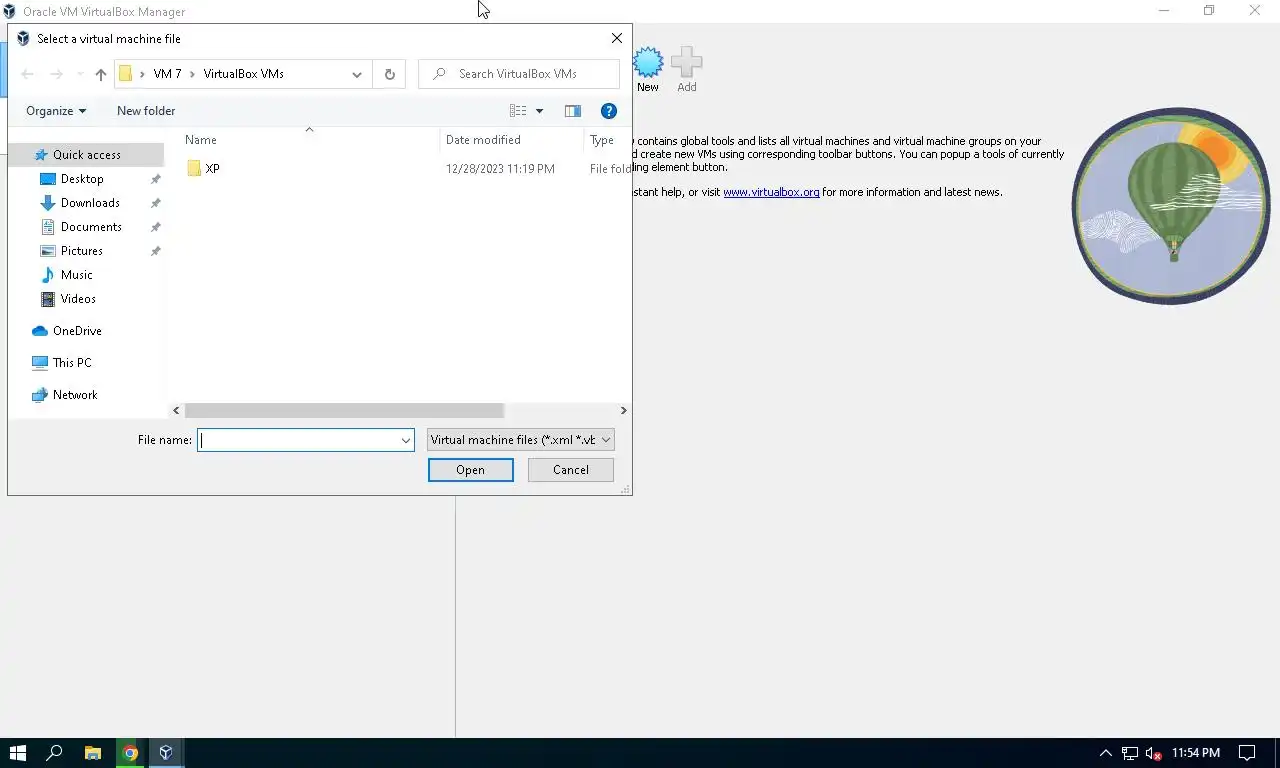
Task: Select Desktop in the navigation pane
Action: pyautogui.click(x=82, y=179)
